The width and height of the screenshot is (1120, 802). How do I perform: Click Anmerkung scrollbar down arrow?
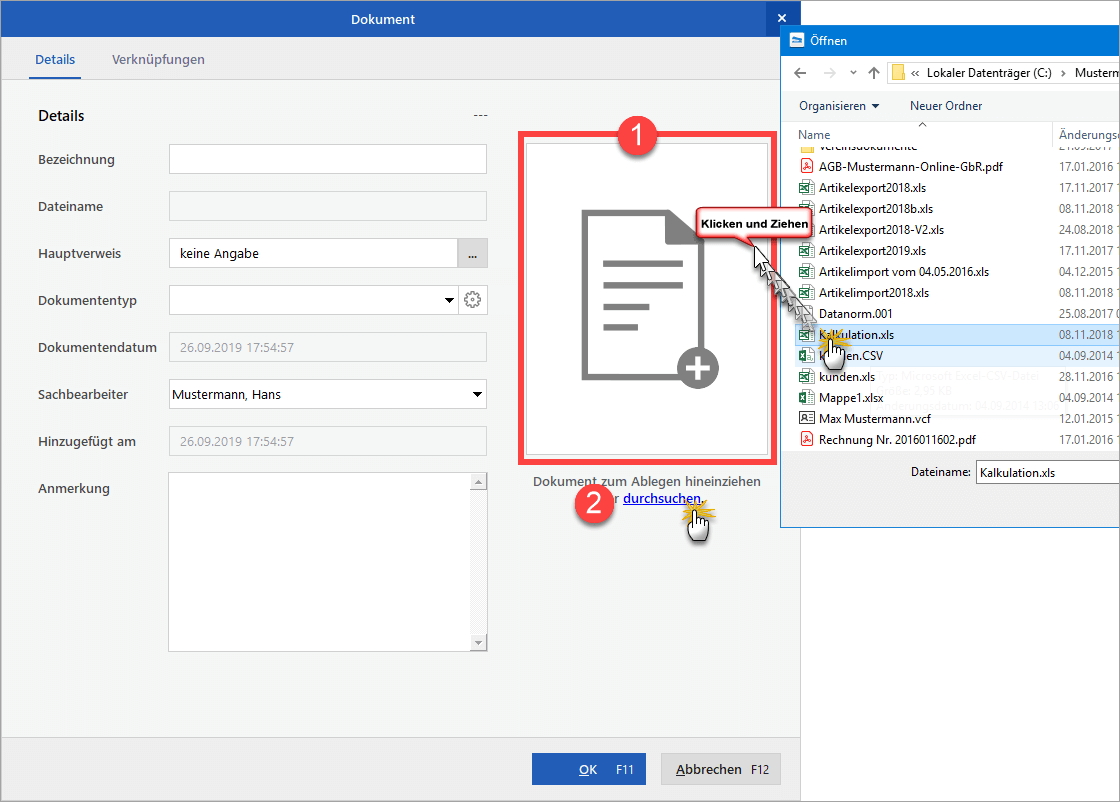[479, 643]
